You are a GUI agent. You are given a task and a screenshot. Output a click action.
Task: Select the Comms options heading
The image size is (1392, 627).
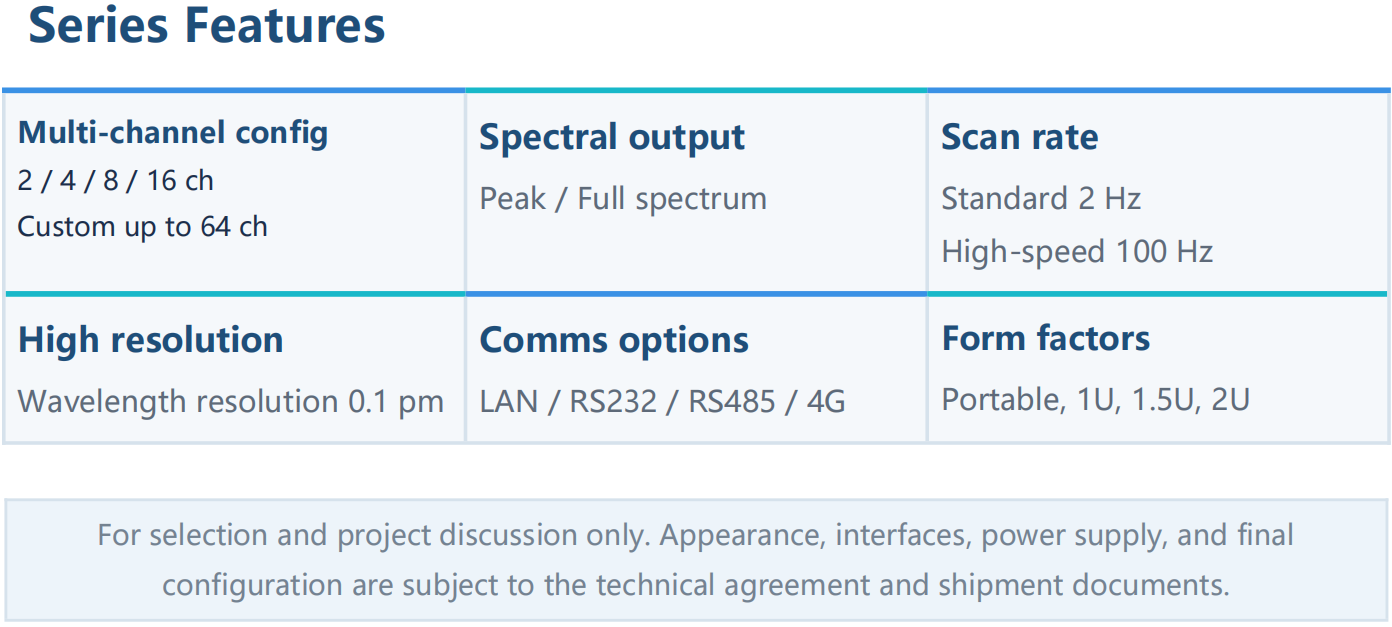(x=613, y=340)
